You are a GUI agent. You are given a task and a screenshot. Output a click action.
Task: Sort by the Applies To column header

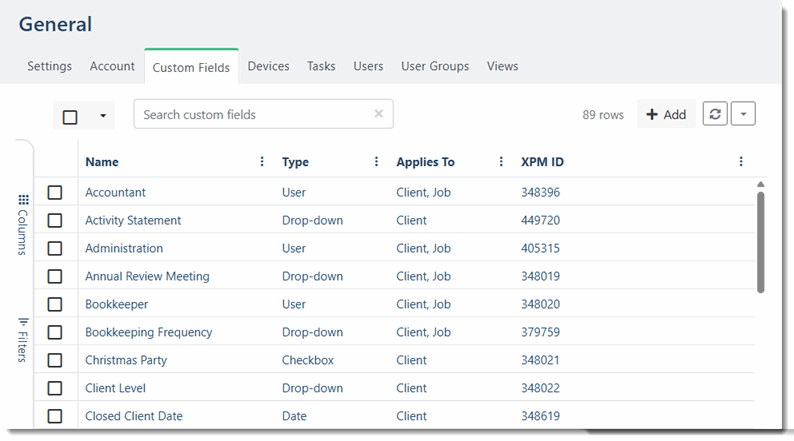point(425,162)
